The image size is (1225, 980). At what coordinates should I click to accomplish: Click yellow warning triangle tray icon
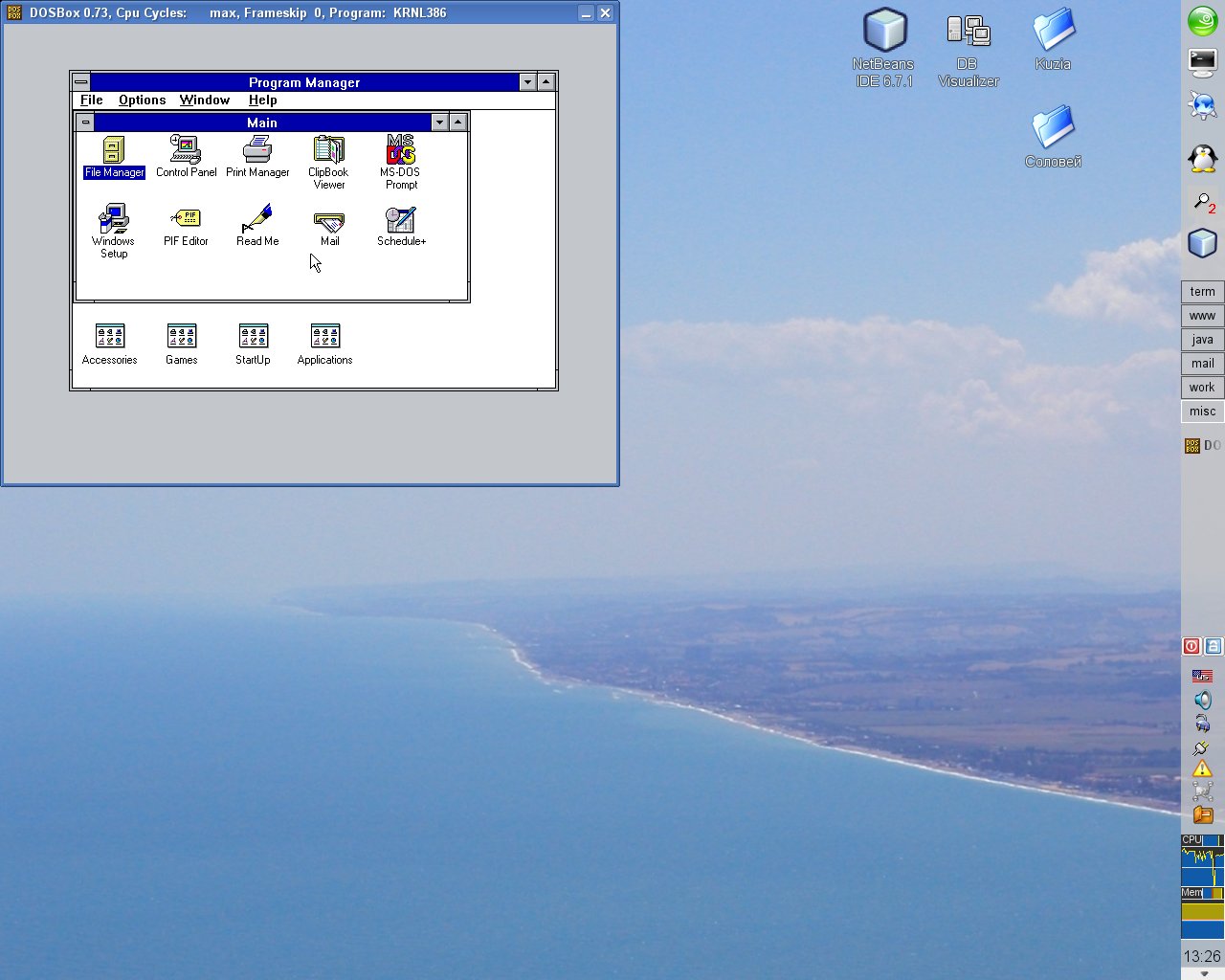pyautogui.click(x=1203, y=769)
